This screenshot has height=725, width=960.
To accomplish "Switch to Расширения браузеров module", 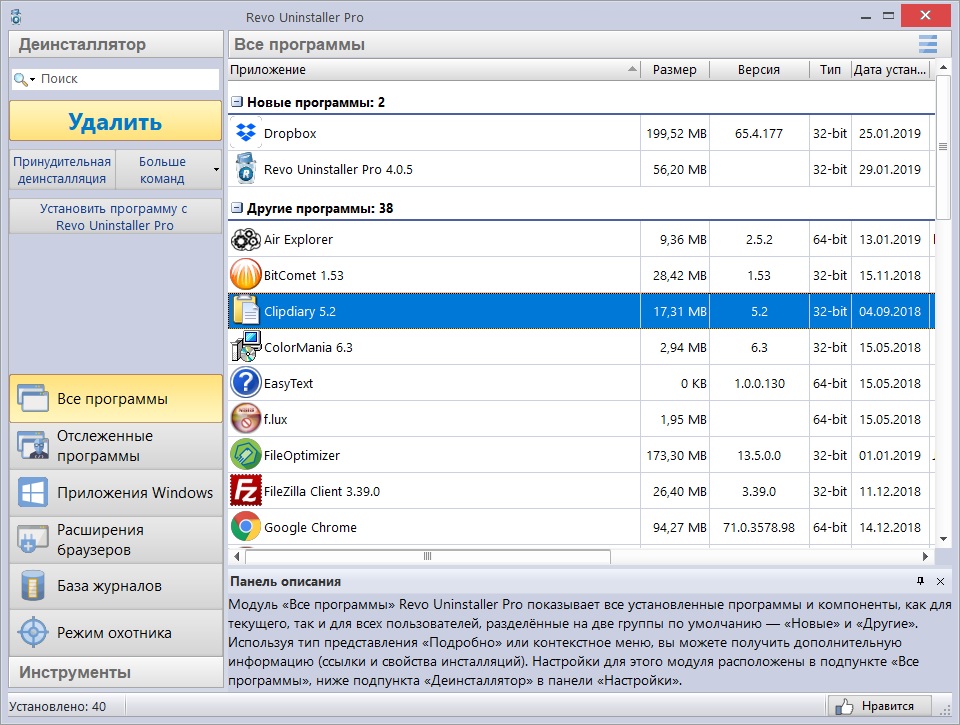I will coord(116,539).
